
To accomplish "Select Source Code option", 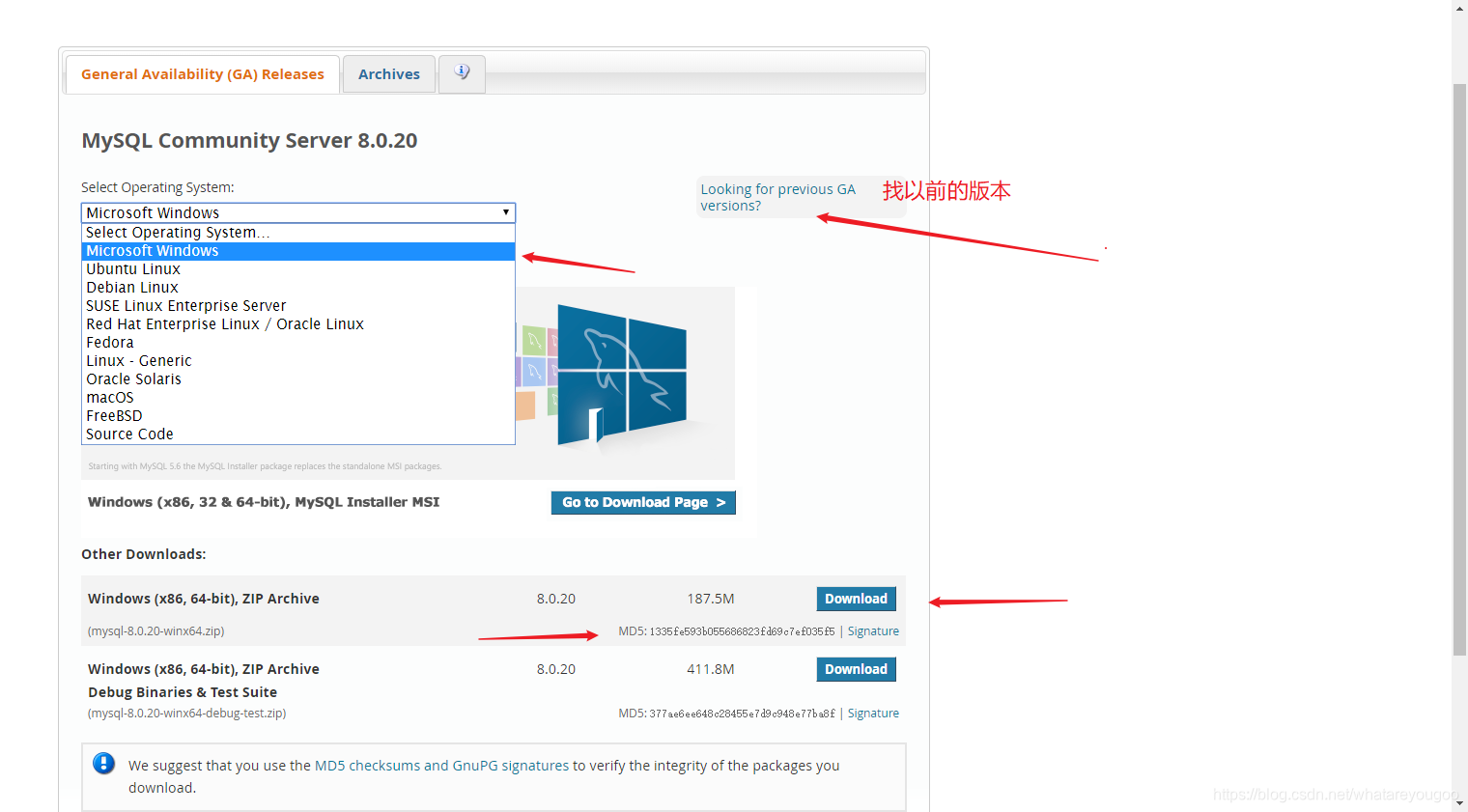I will (298, 434).
